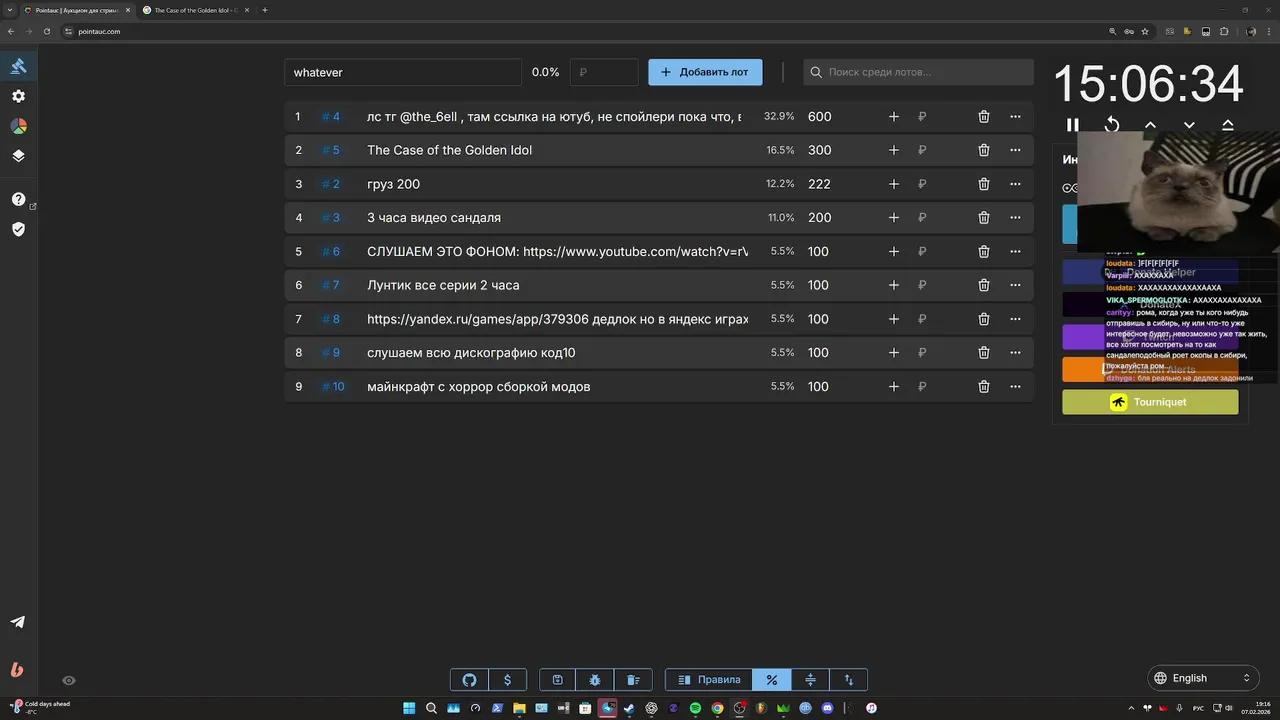The image size is (1280, 720).
Task: Delete the first lot with 600 amount
Action: click(x=984, y=117)
